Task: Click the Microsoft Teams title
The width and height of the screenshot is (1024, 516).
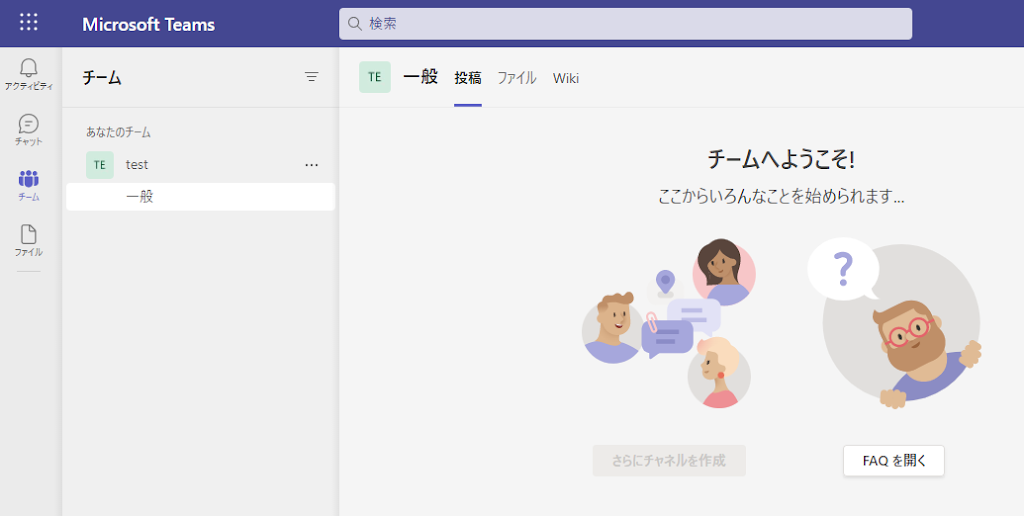Action: coord(148,25)
